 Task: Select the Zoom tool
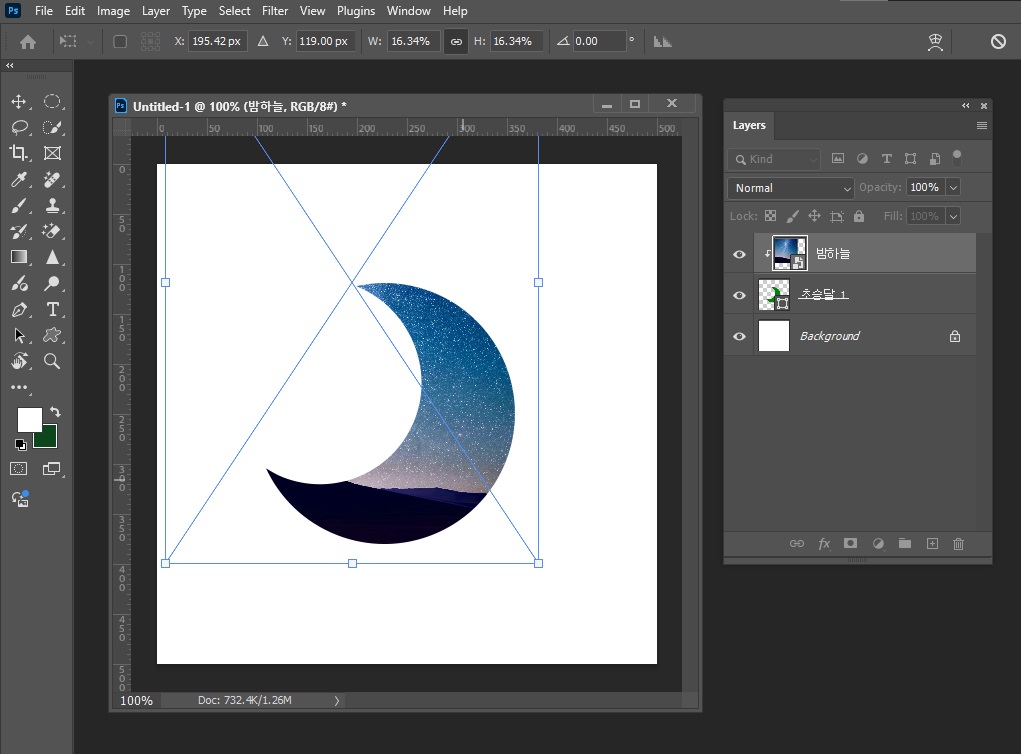tap(52, 361)
